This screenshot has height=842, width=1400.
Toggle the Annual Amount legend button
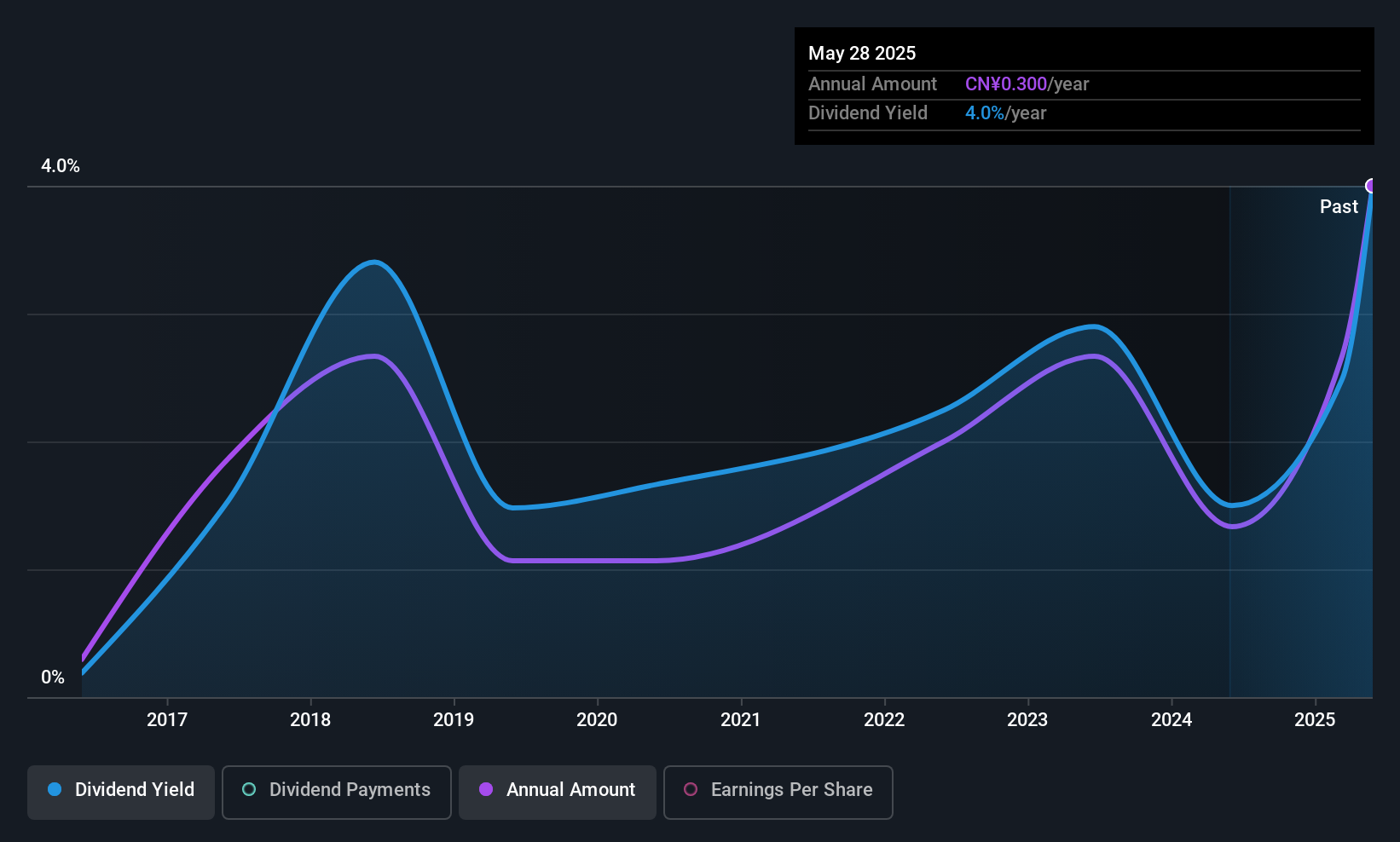pyautogui.click(x=558, y=792)
